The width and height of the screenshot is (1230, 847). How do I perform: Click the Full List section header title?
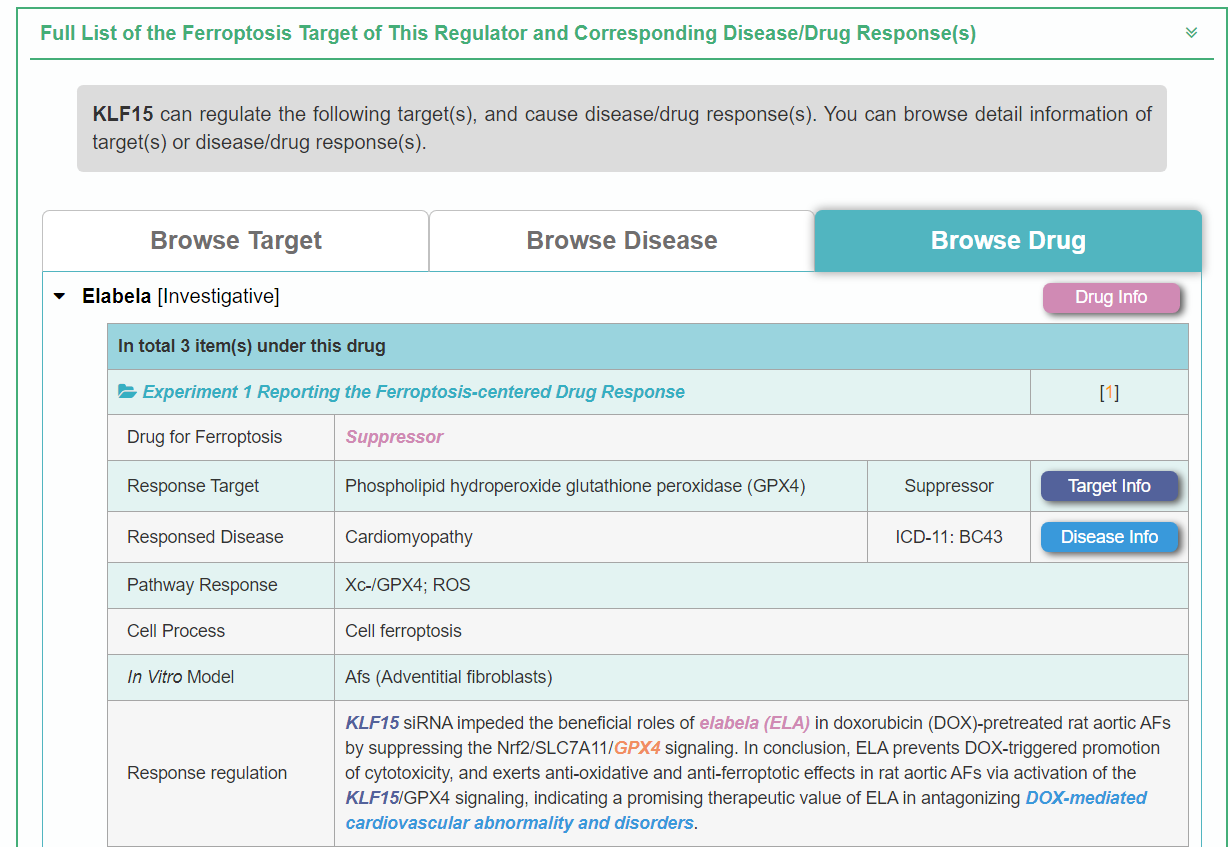coord(508,33)
